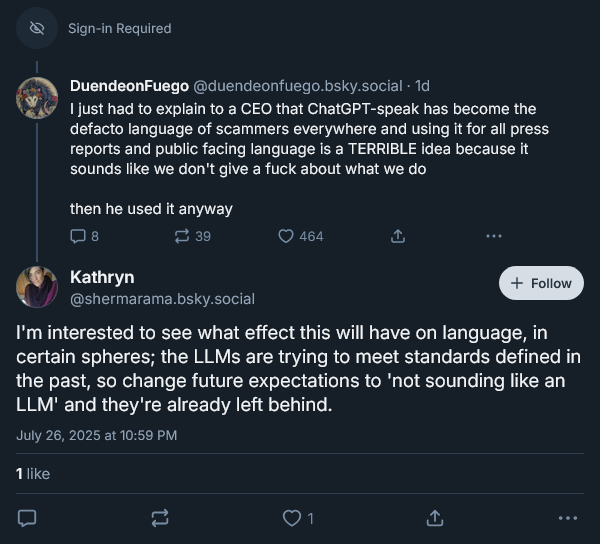View who liked Kathryn's post
This screenshot has width=600, height=544.
(x=33, y=473)
